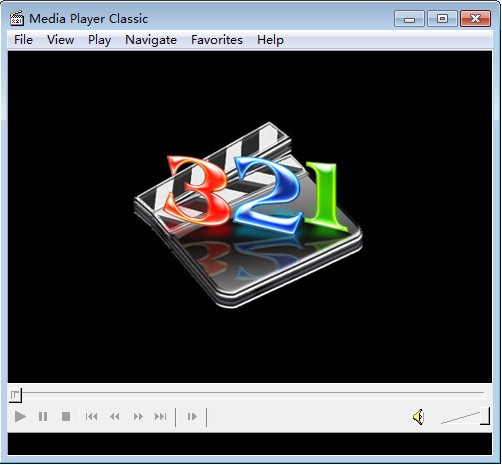Close the Media Player Classic window
This screenshot has width=502, height=465.
pos(475,19)
